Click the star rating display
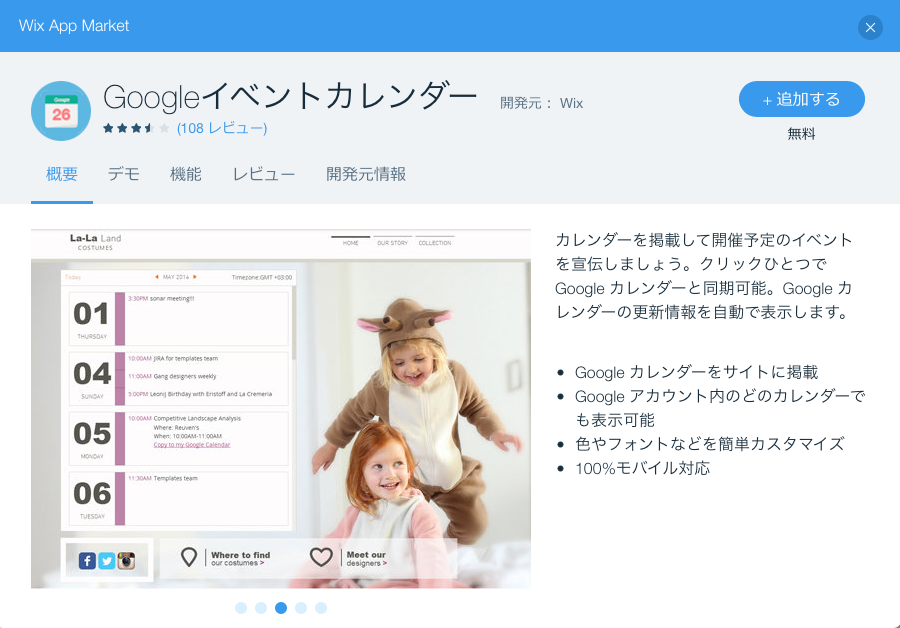The image size is (900, 628). pyautogui.click(x=136, y=128)
